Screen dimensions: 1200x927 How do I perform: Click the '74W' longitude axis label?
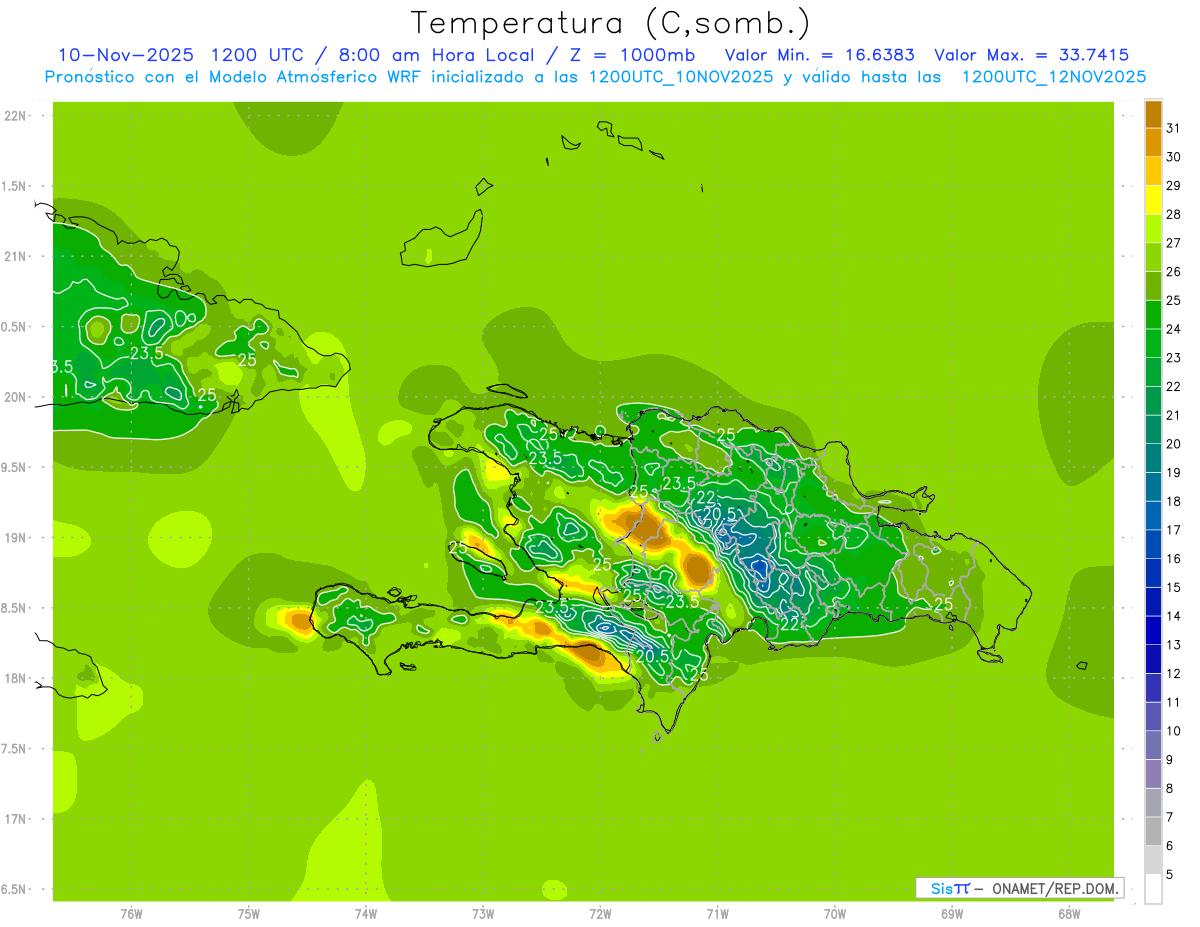(365, 914)
